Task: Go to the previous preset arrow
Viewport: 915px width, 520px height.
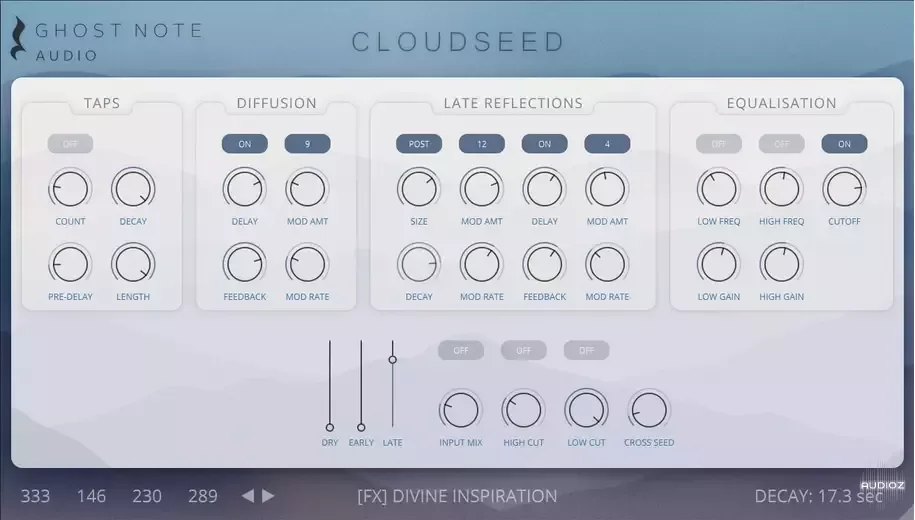Action: click(x=248, y=496)
